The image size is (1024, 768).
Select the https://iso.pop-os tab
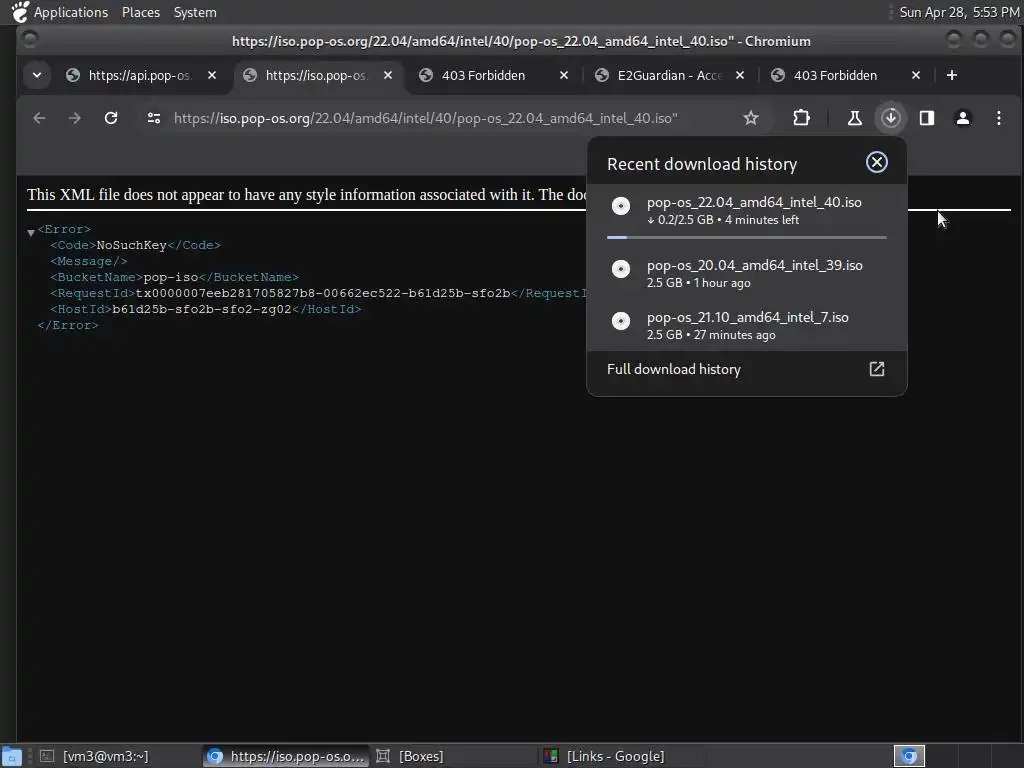tap(316, 75)
